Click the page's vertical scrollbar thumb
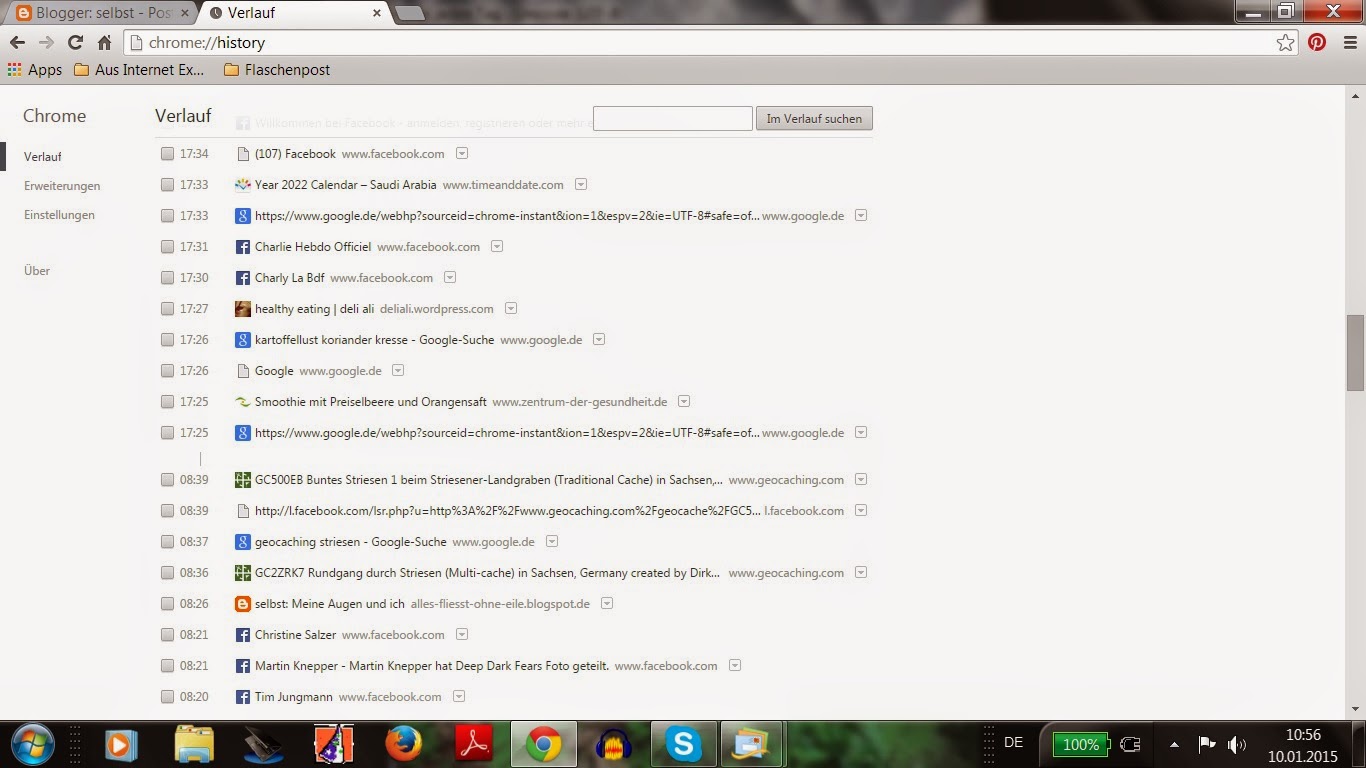The height and width of the screenshot is (768, 1366). (1355, 353)
